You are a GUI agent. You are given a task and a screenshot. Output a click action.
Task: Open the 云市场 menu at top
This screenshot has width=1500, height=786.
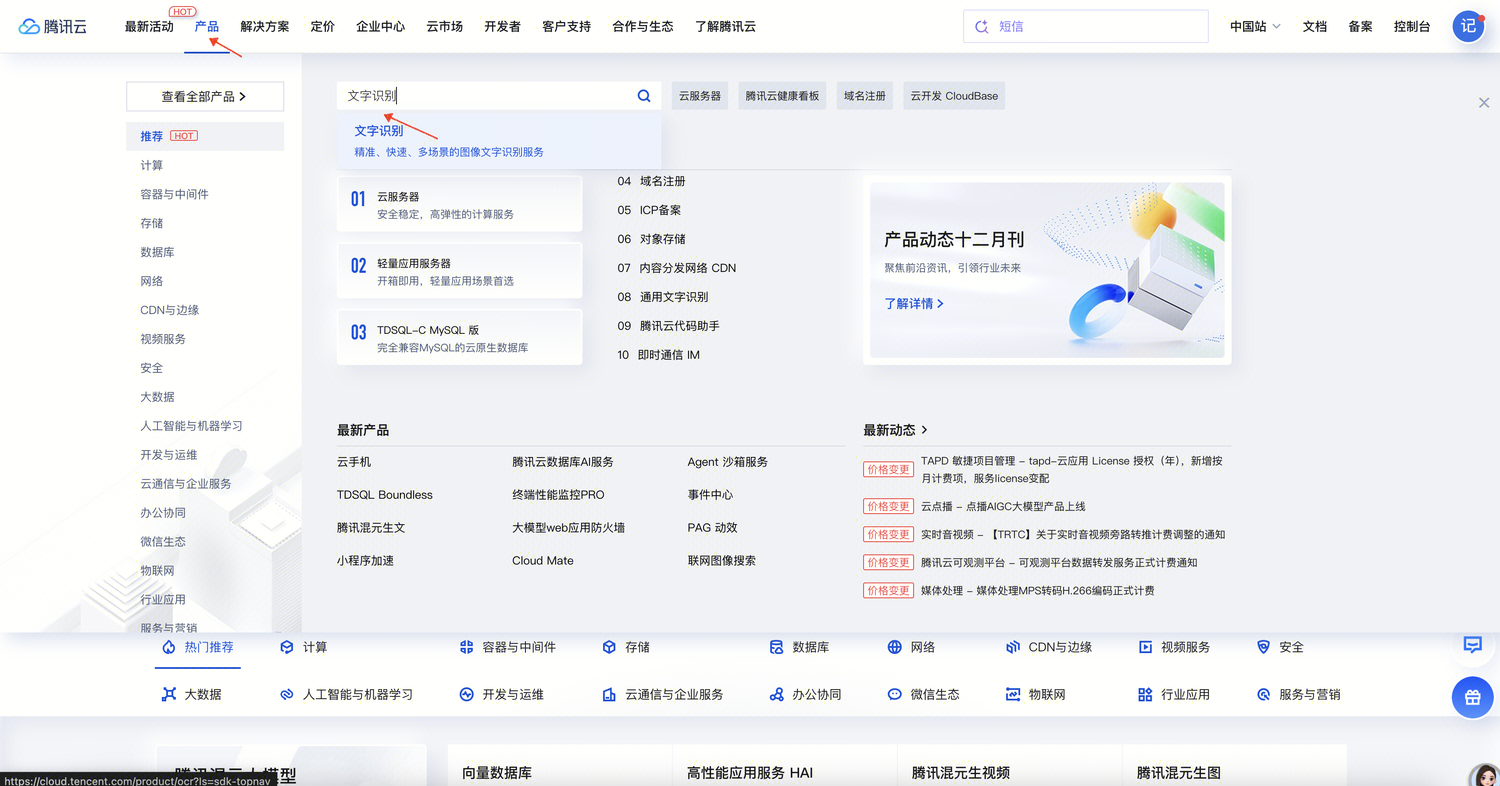click(443, 27)
